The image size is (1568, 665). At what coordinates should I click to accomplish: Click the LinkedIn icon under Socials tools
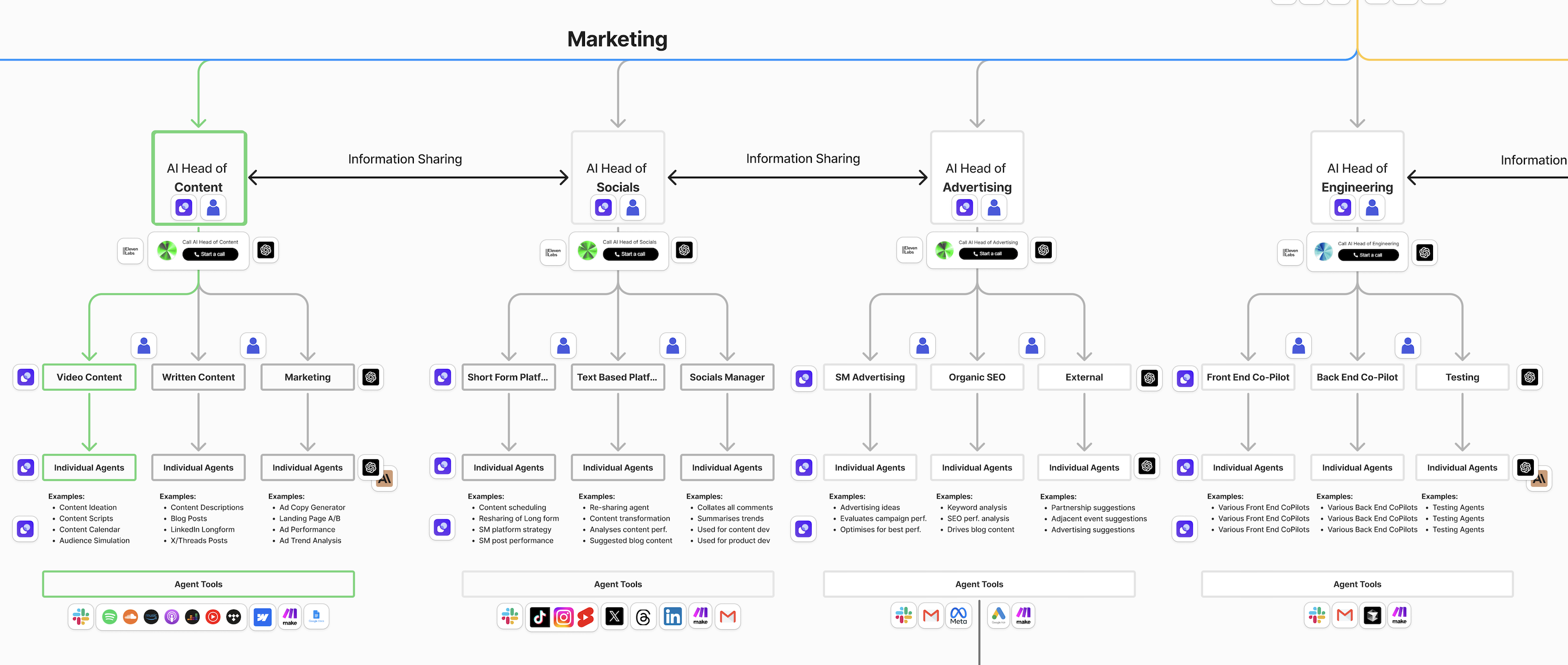(673, 617)
